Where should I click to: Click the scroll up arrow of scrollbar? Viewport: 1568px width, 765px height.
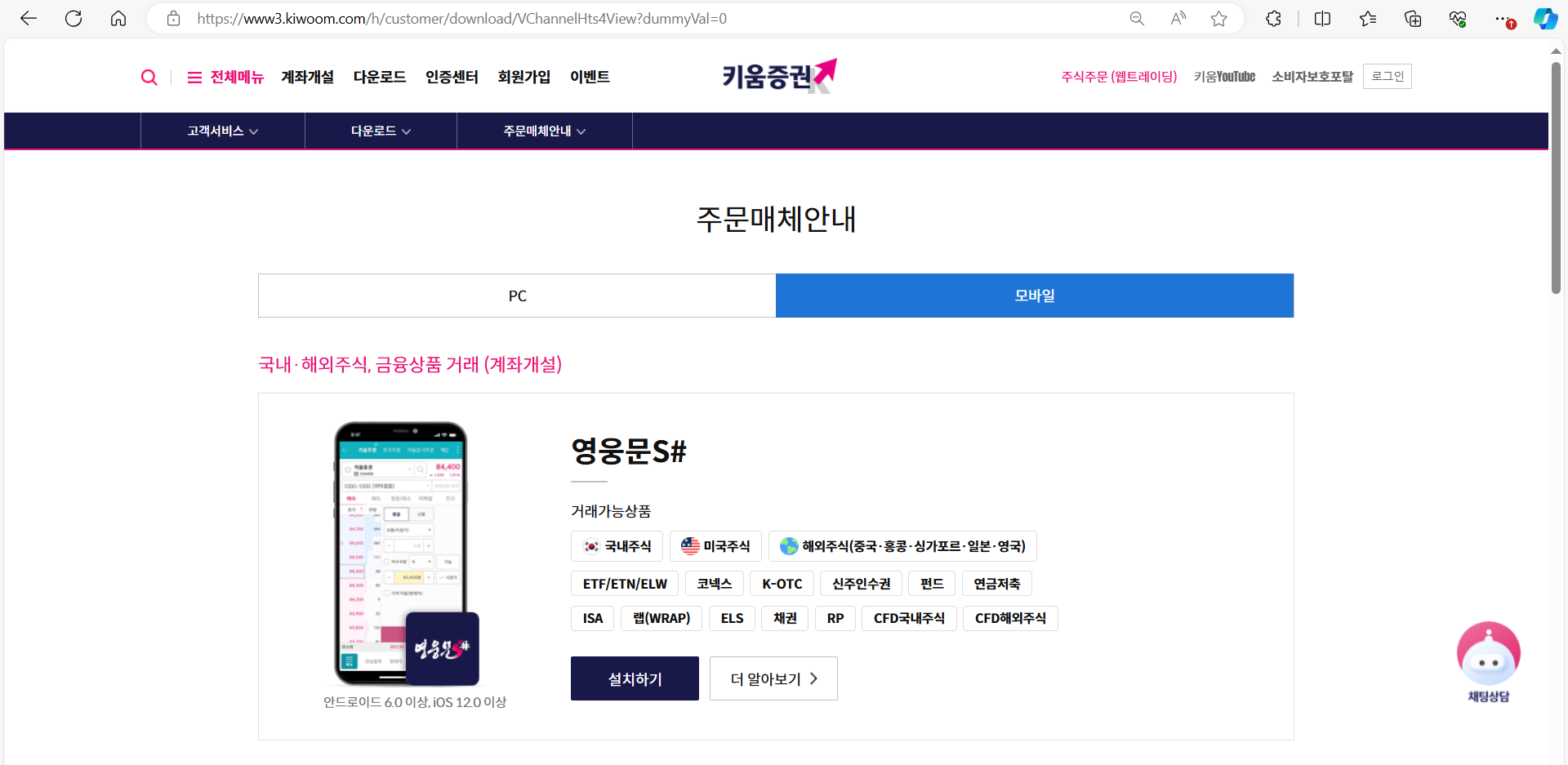pyautogui.click(x=1557, y=51)
